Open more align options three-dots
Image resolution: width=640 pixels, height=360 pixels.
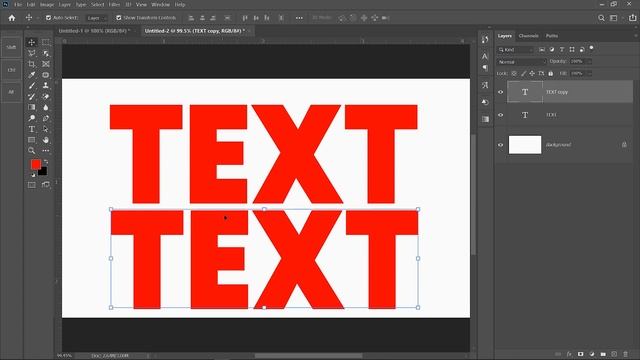299,18
